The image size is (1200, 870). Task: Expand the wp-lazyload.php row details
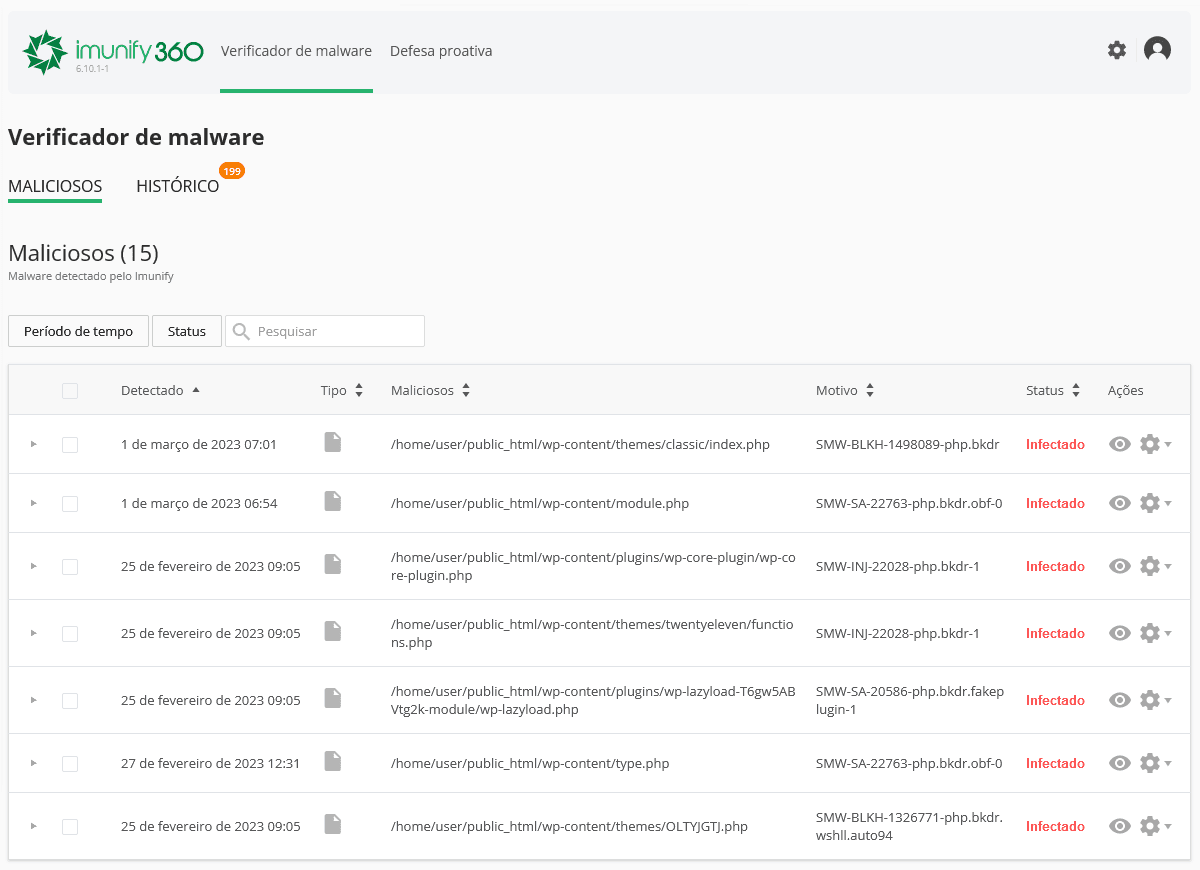(33, 700)
